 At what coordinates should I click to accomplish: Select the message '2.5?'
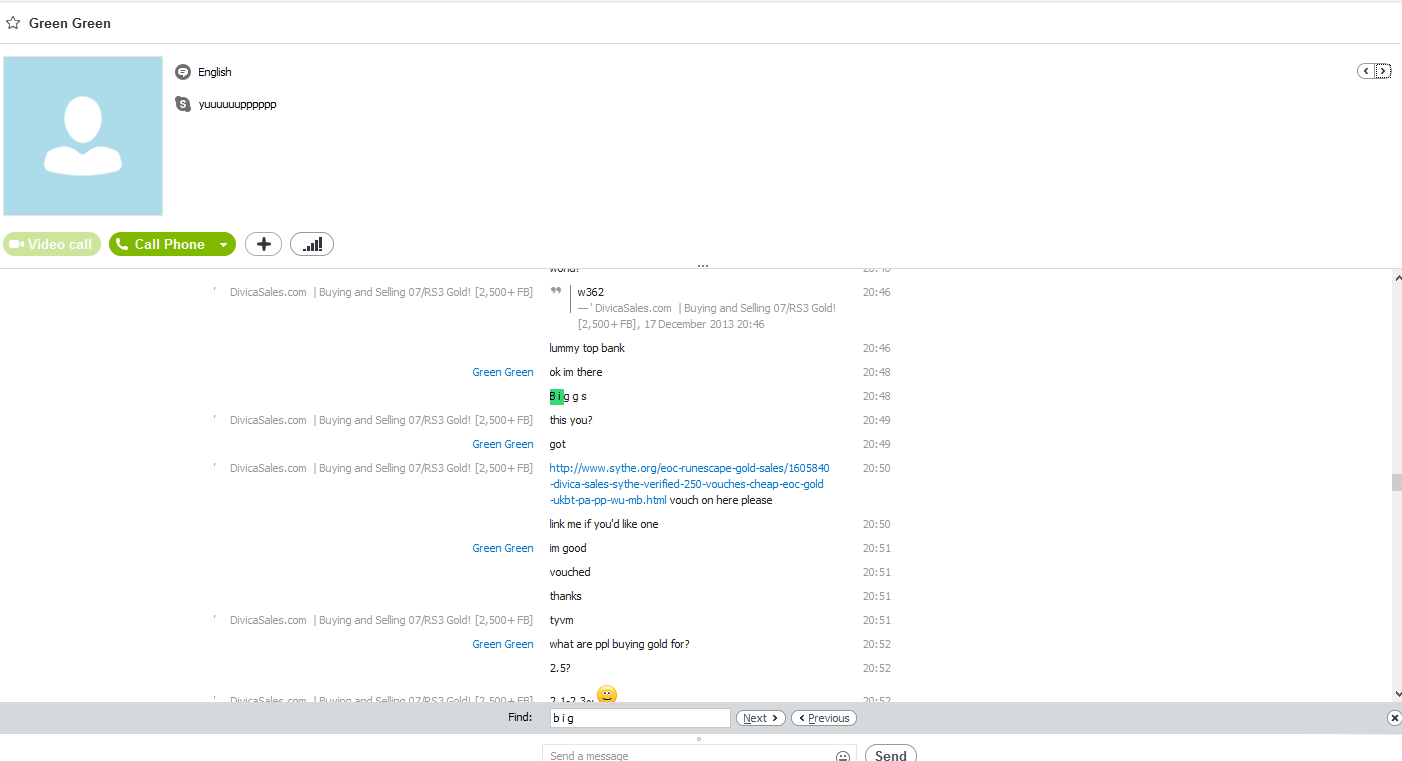tap(560, 668)
